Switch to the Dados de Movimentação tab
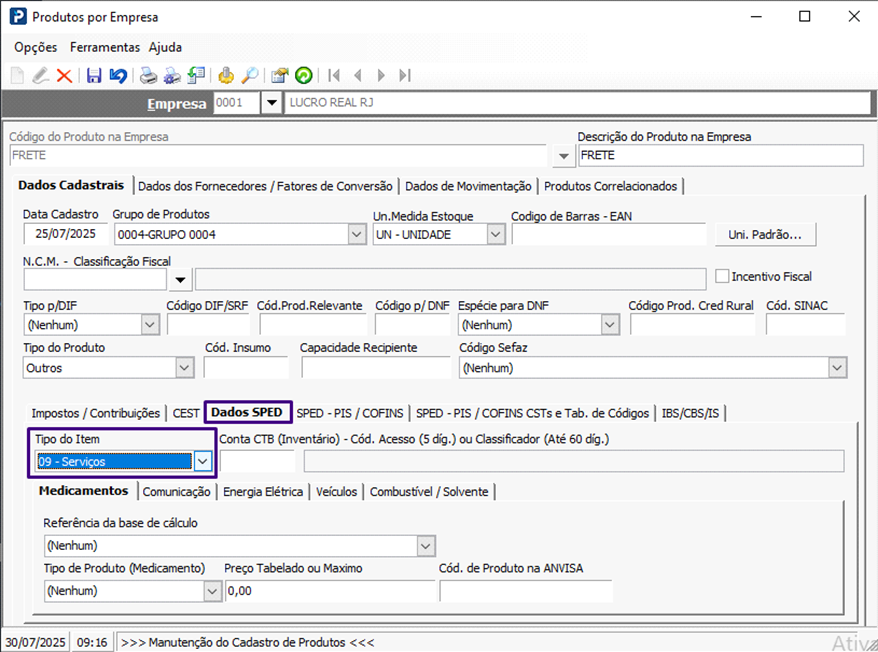This screenshot has height=652, width=878. click(x=468, y=186)
